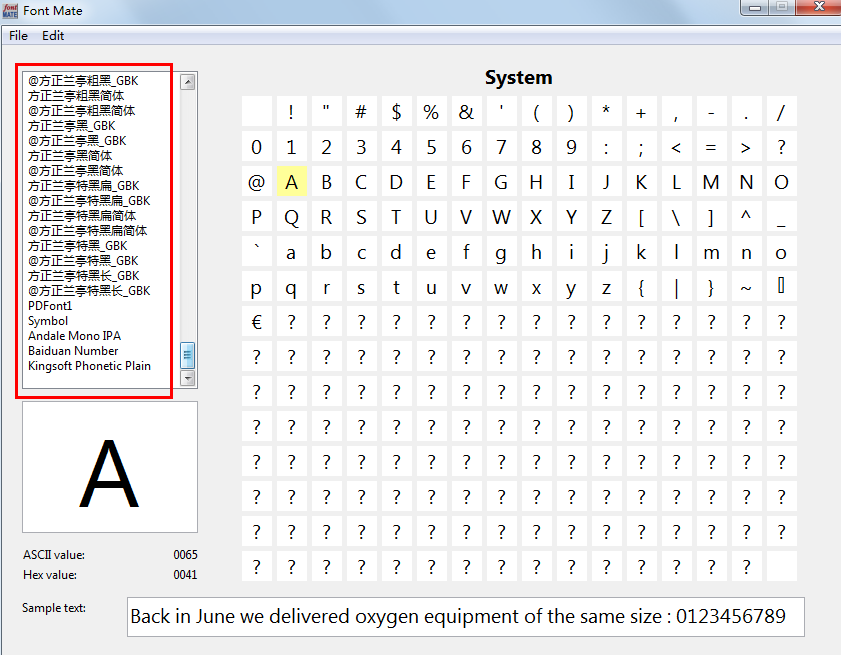This screenshot has height=655, width=841.
Task: Open the File menu
Action: 18,35
